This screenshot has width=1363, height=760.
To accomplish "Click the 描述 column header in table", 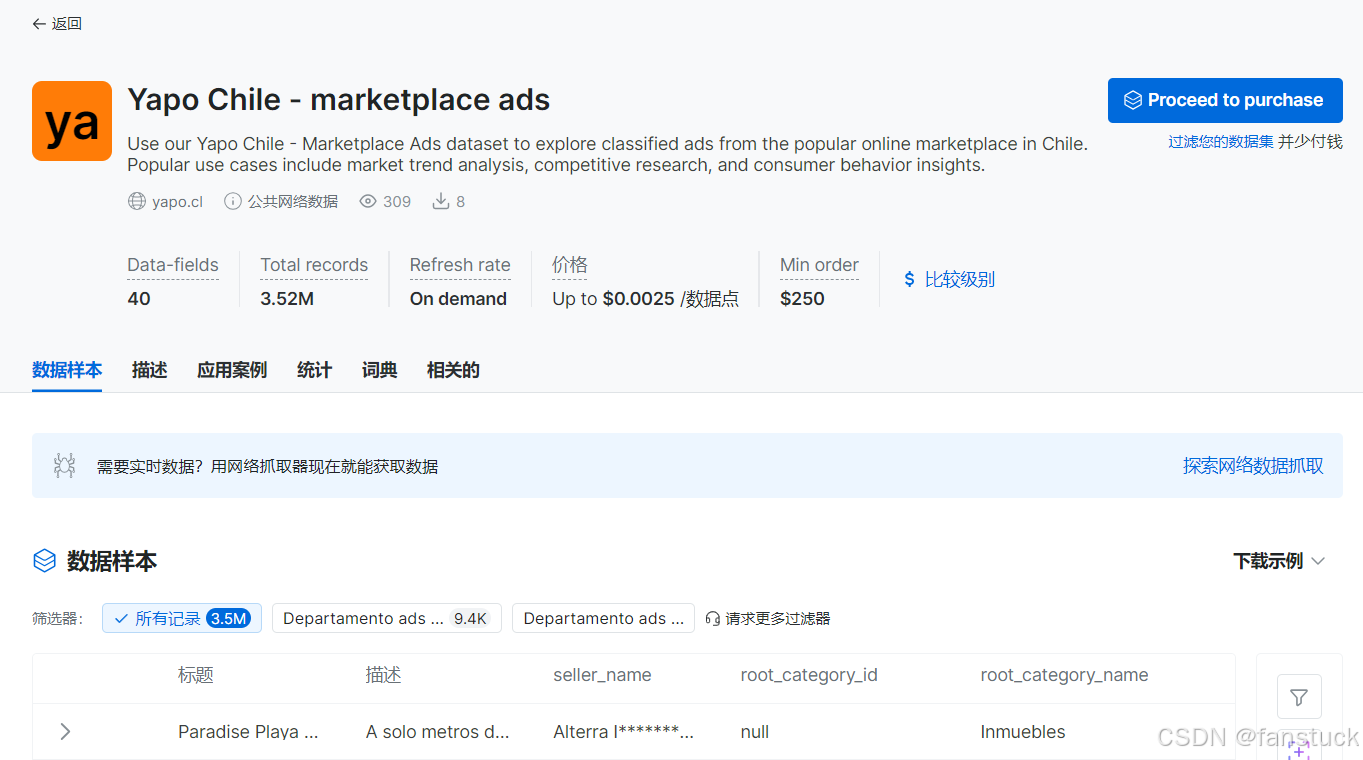I will click(x=384, y=675).
